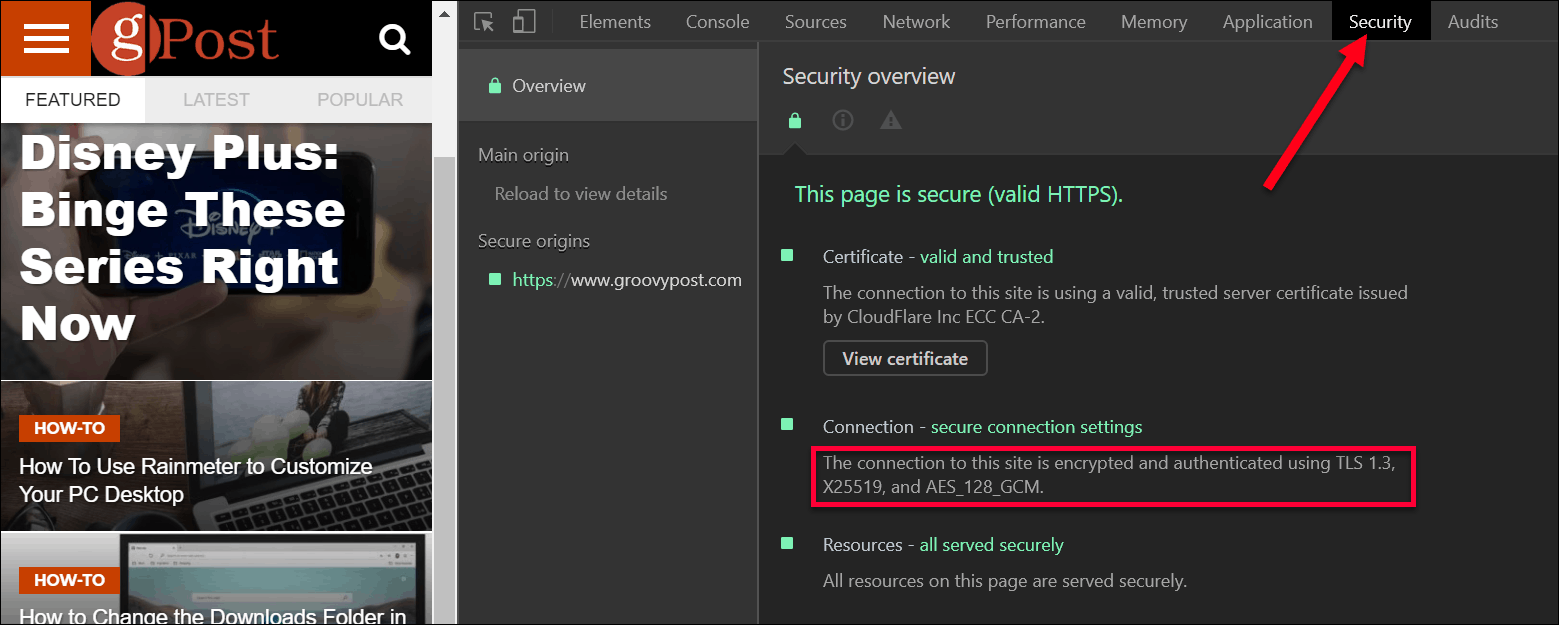
Task: Click 'Connection - secure connection settings' line
Action: (983, 427)
